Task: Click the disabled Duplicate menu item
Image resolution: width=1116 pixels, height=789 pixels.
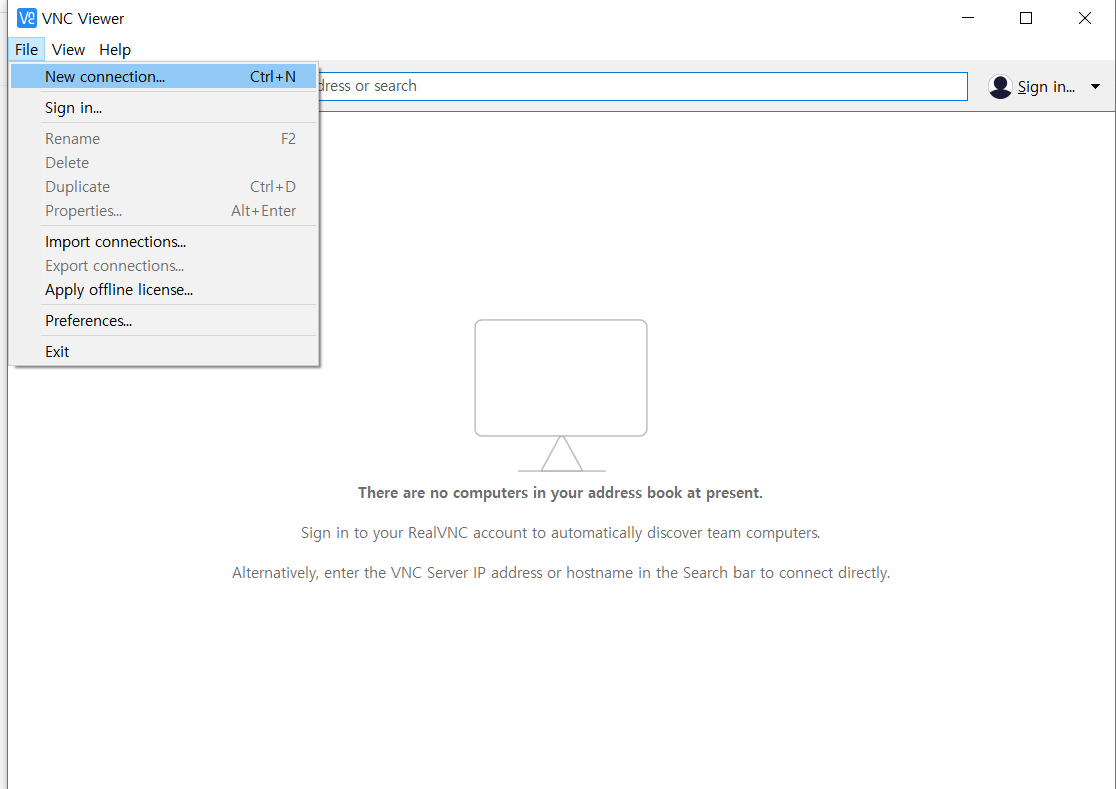Action: [x=164, y=187]
